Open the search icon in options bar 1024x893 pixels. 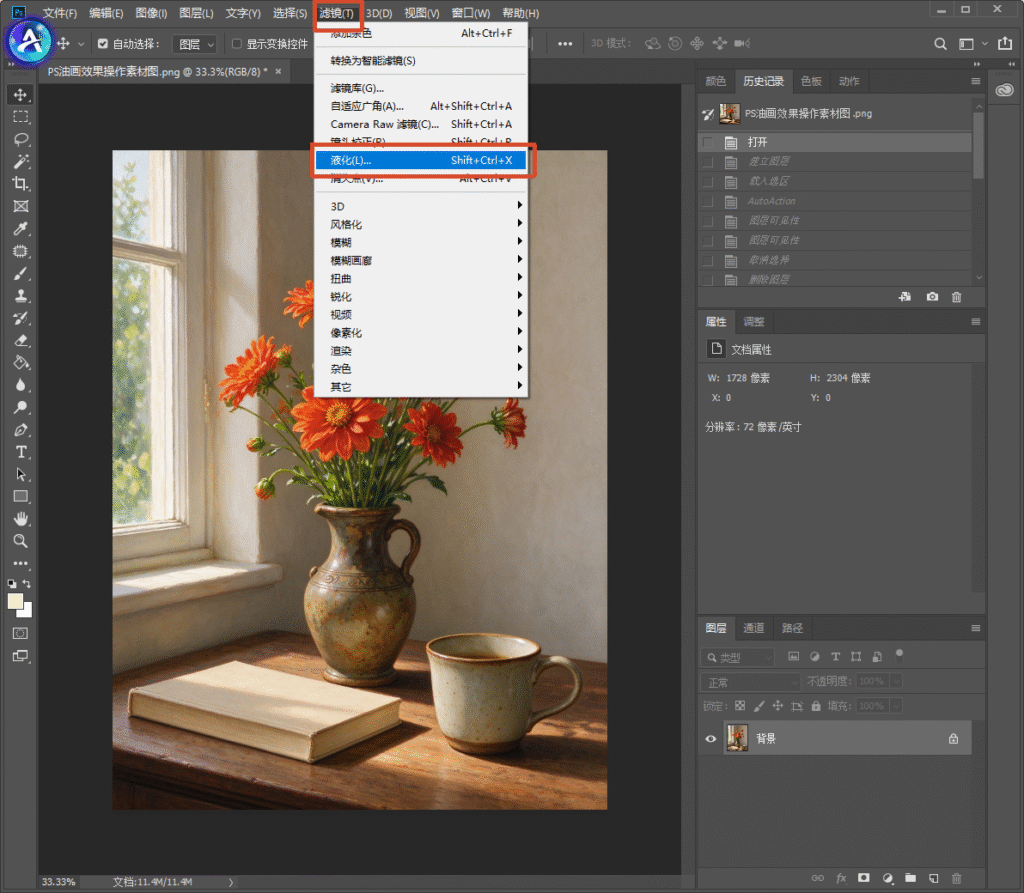point(940,44)
